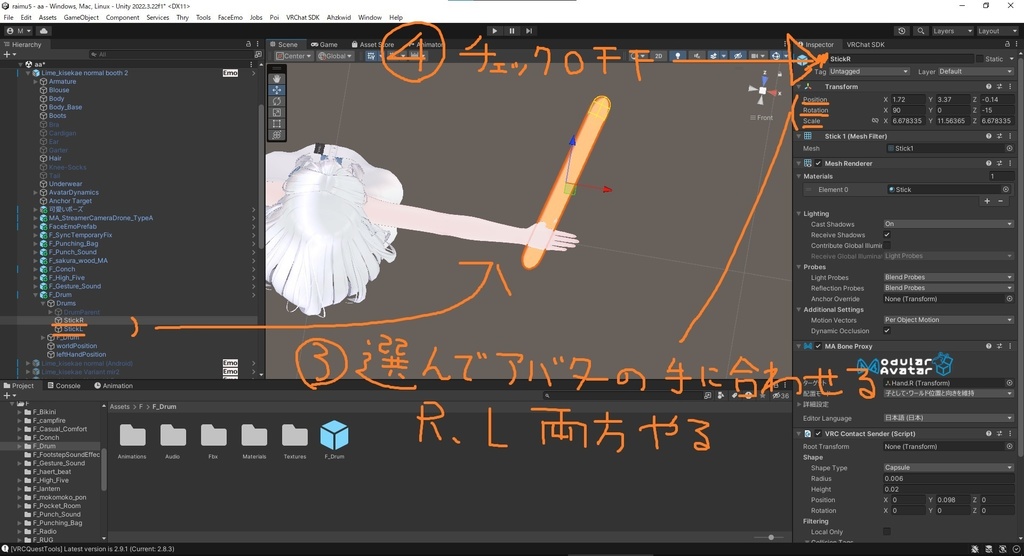Collapse the Drums hierarchy item
The height and width of the screenshot is (556, 1024).
pyautogui.click(x=44, y=303)
